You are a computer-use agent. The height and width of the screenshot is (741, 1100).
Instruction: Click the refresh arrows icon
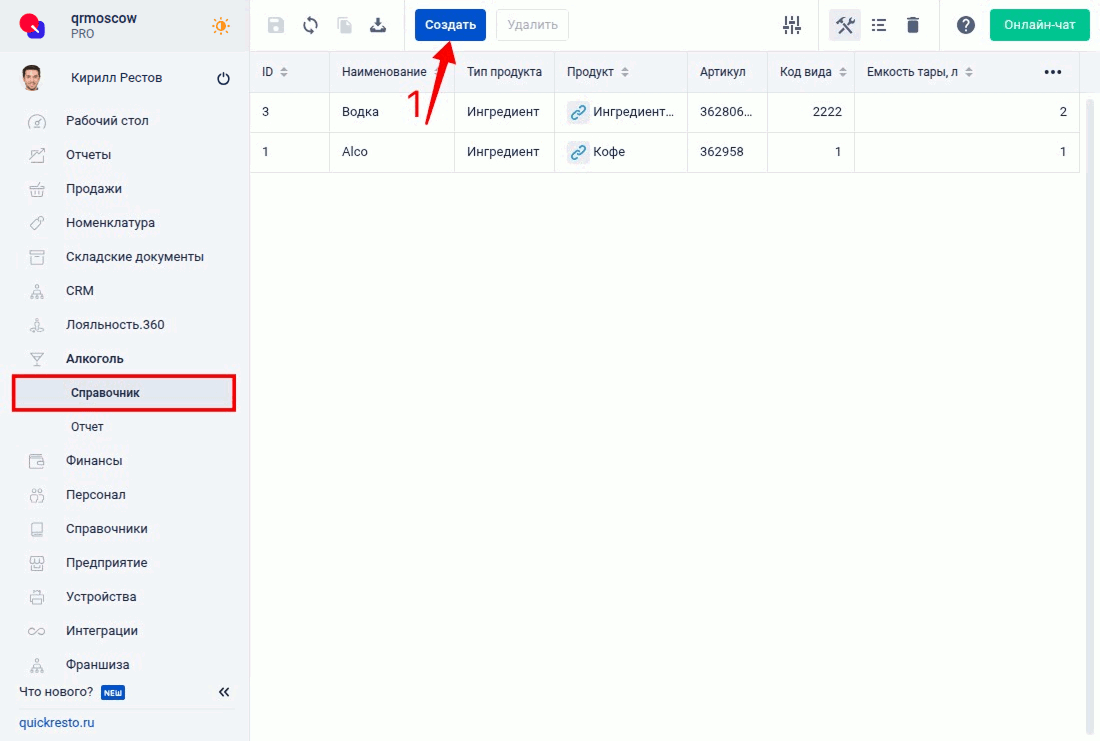[x=310, y=26]
